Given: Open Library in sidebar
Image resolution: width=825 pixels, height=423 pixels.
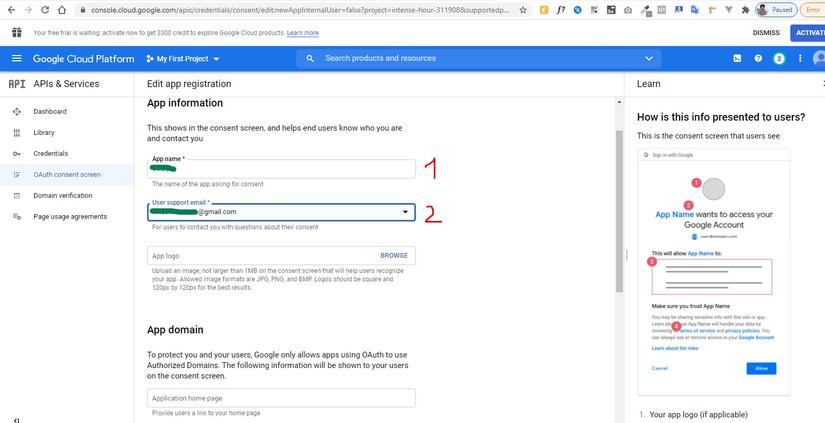Looking at the screenshot, I should point(44,133).
